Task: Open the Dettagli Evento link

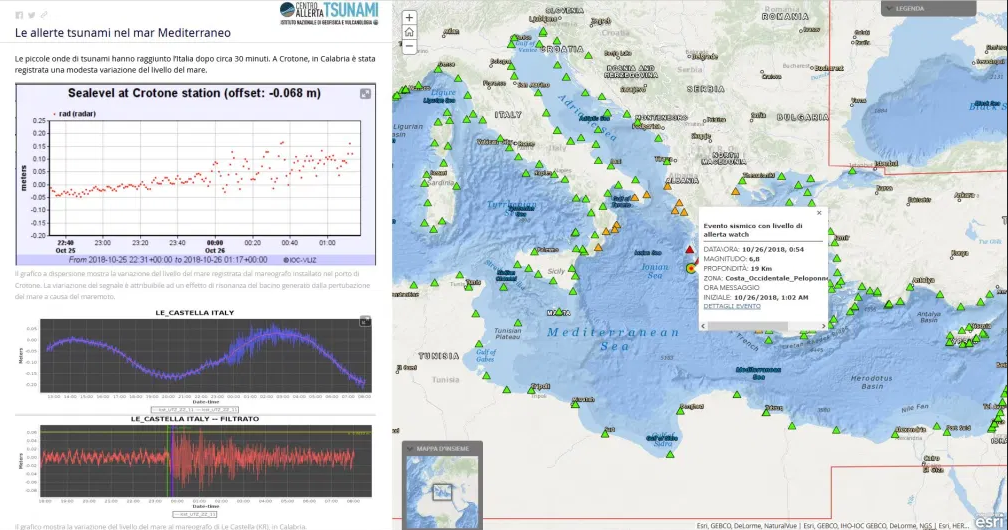Action: coord(731,306)
